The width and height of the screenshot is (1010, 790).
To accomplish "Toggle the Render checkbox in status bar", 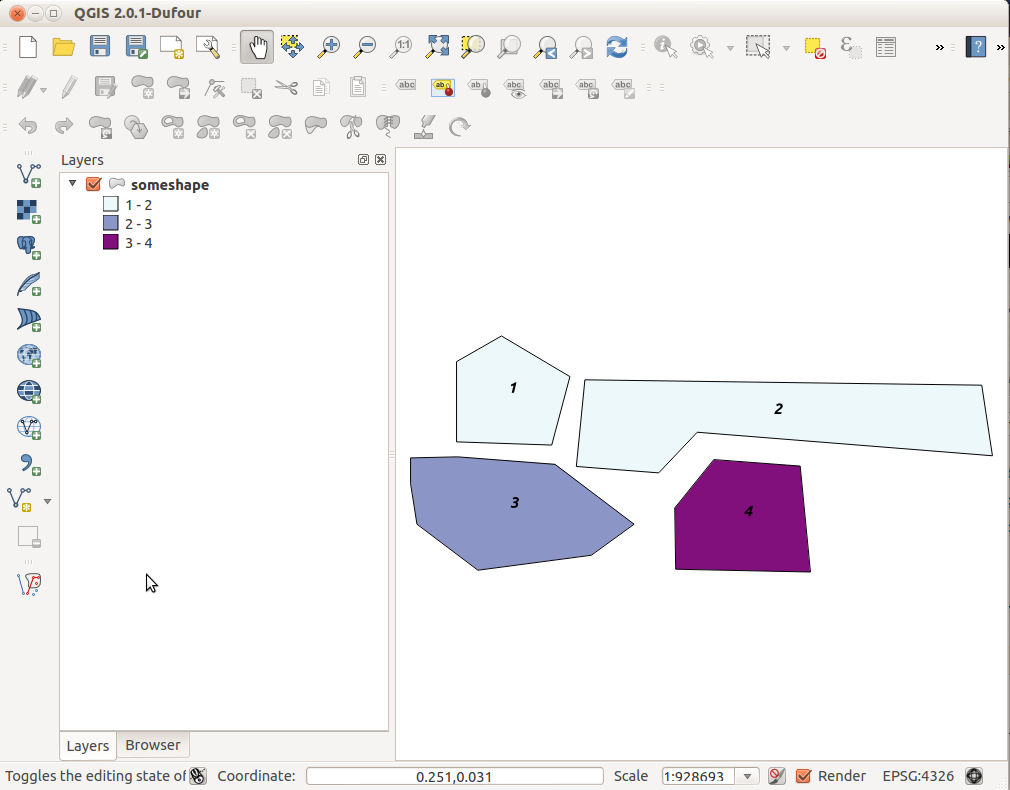I will point(803,776).
